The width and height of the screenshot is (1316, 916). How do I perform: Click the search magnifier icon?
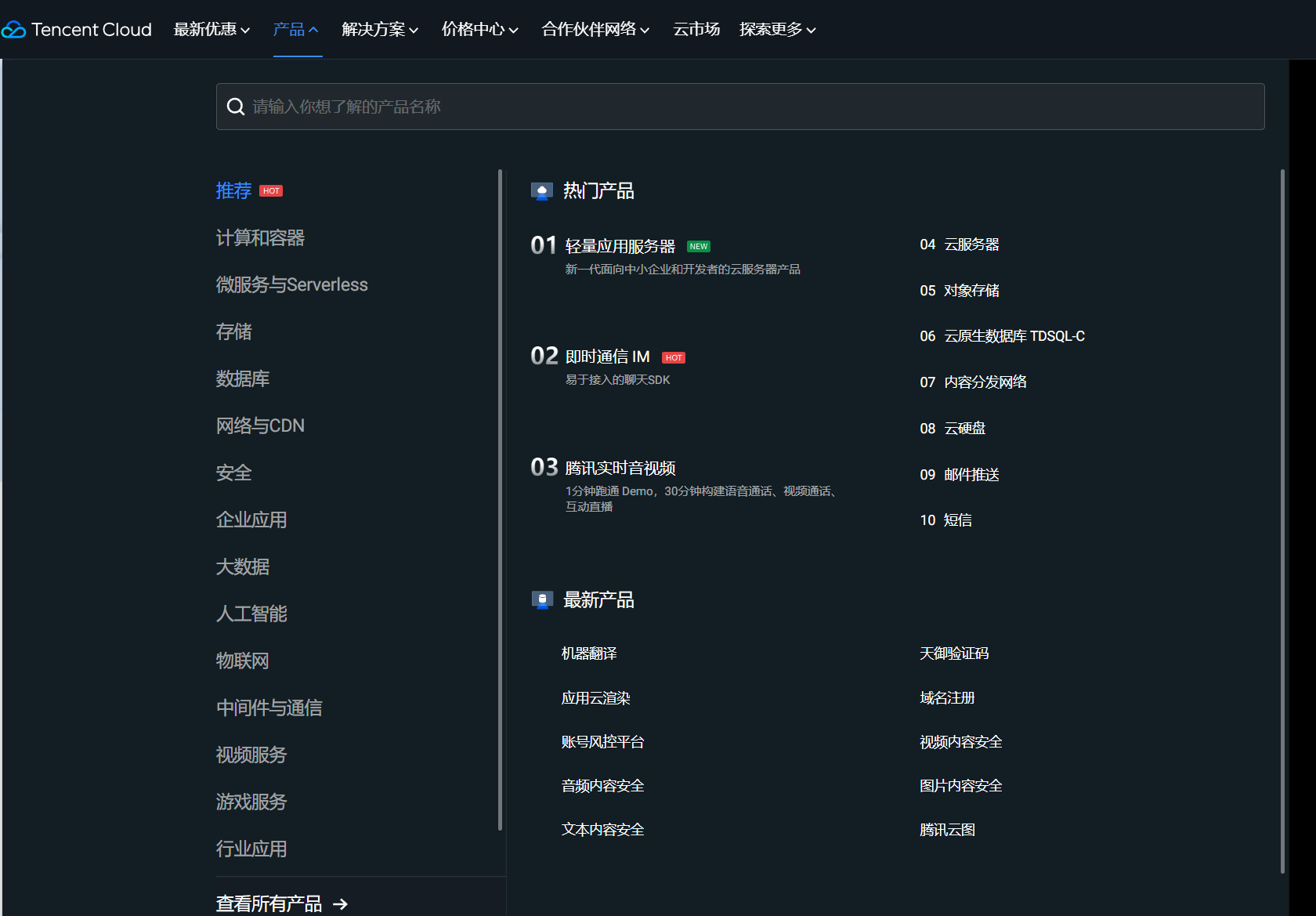(236, 107)
